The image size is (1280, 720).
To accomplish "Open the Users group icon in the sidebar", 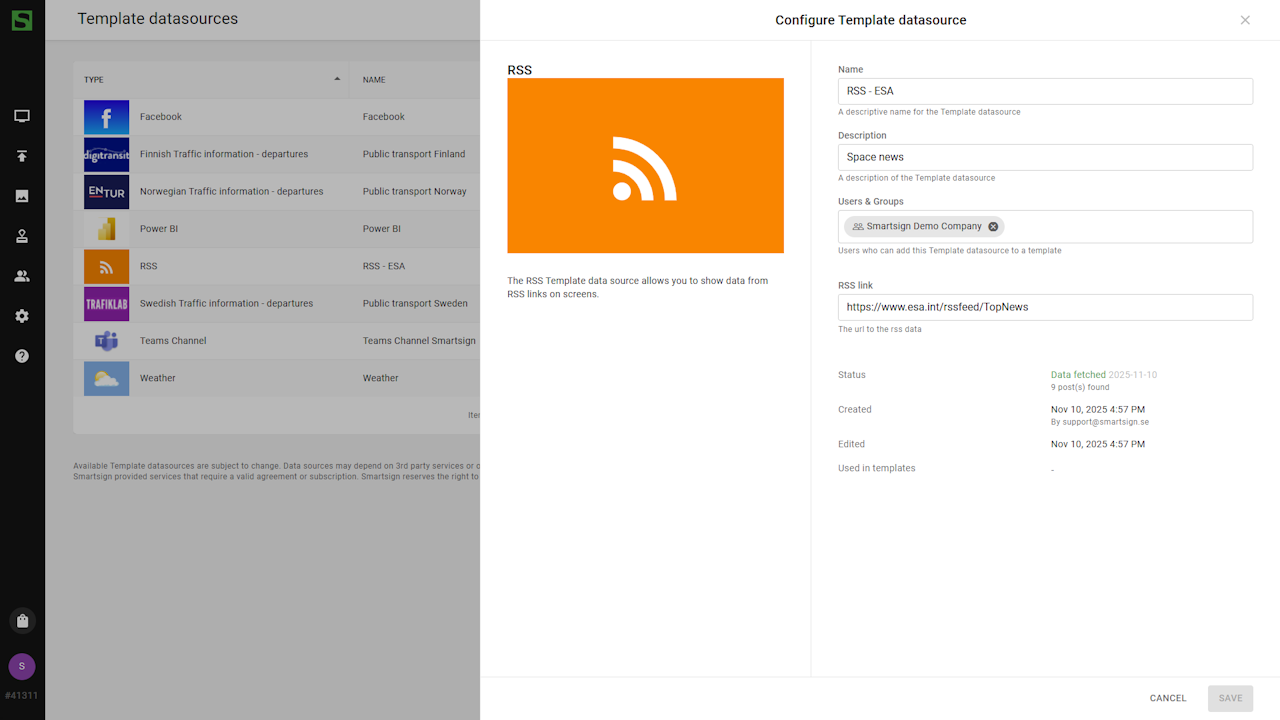I will coord(22,276).
